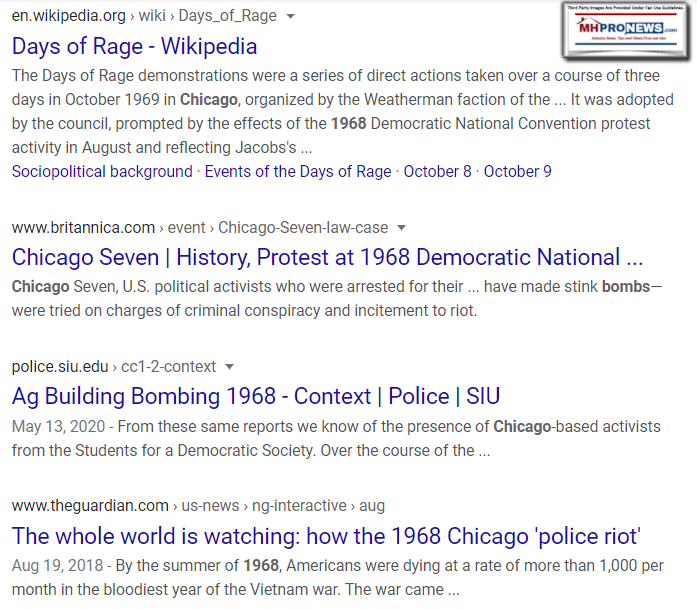Open The whole world is watching article
The width and height of the screenshot is (697, 609).
[x=326, y=535]
